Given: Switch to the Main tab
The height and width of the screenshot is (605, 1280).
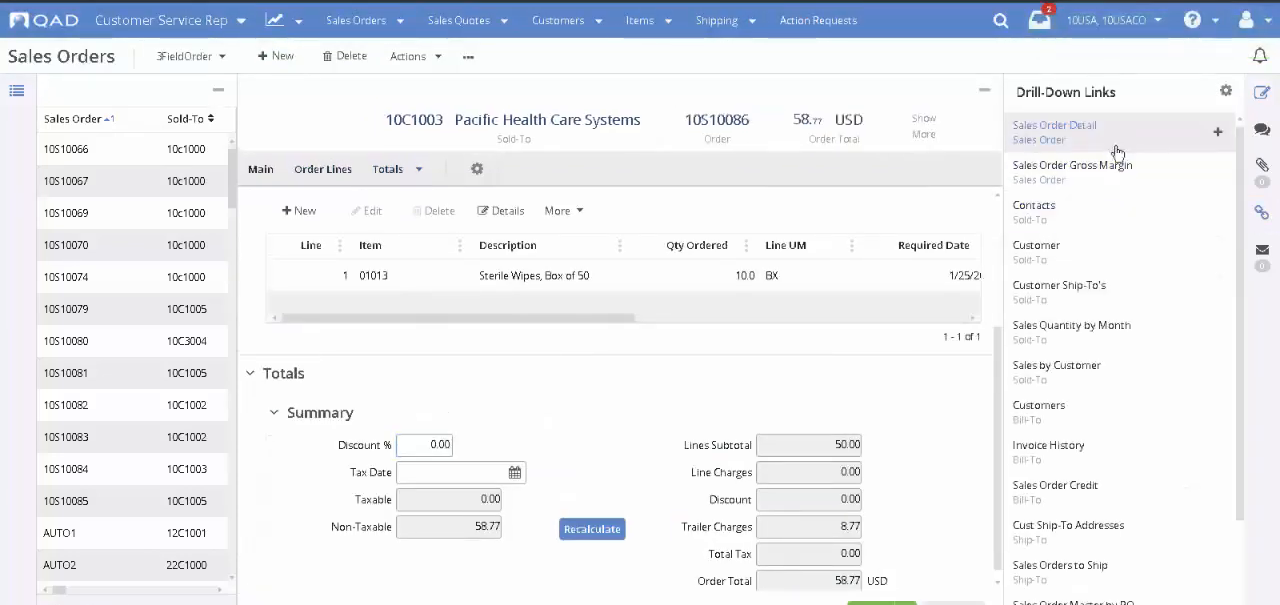Looking at the screenshot, I should coord(261,169).
